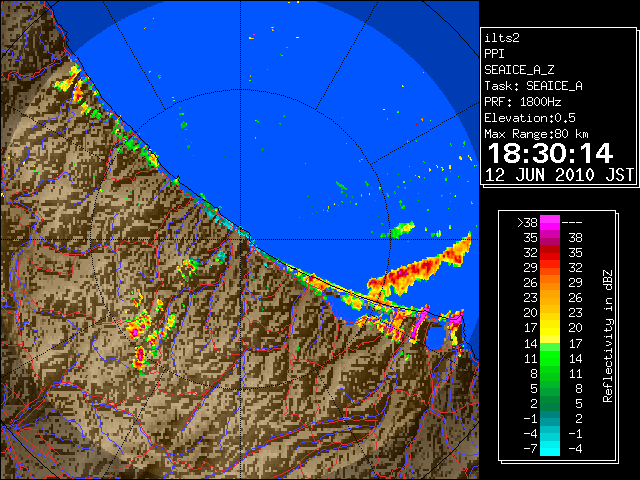Select the 'SEAICE_A_Z' product text
The width and height of the screenshot is (640, 480).
click(x=519, y=70)
